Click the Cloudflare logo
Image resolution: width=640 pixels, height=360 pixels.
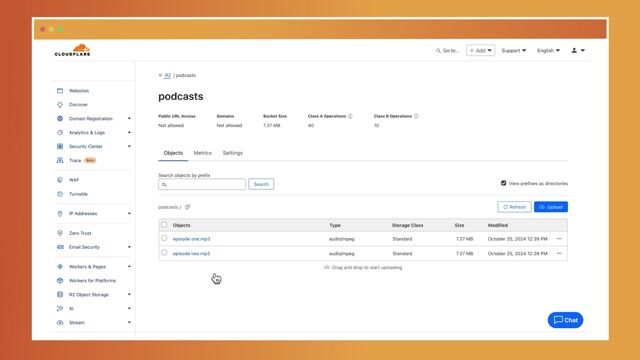[72, 50]
